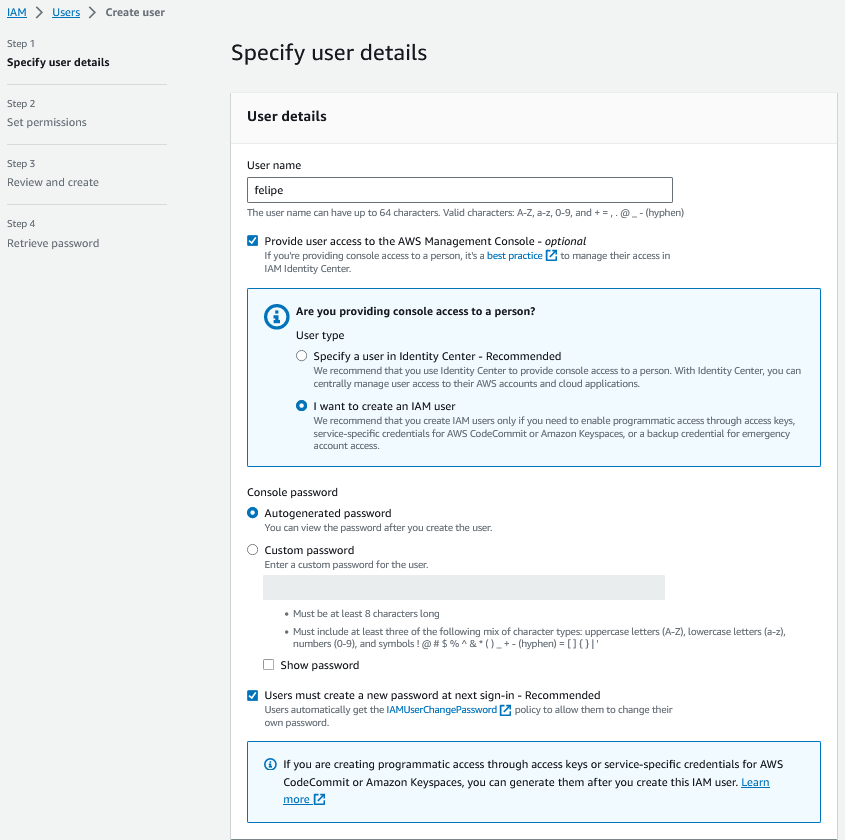Select Specify a user in Identity Center
Viewport: 845px width, 840px height.
coord(302,356)
